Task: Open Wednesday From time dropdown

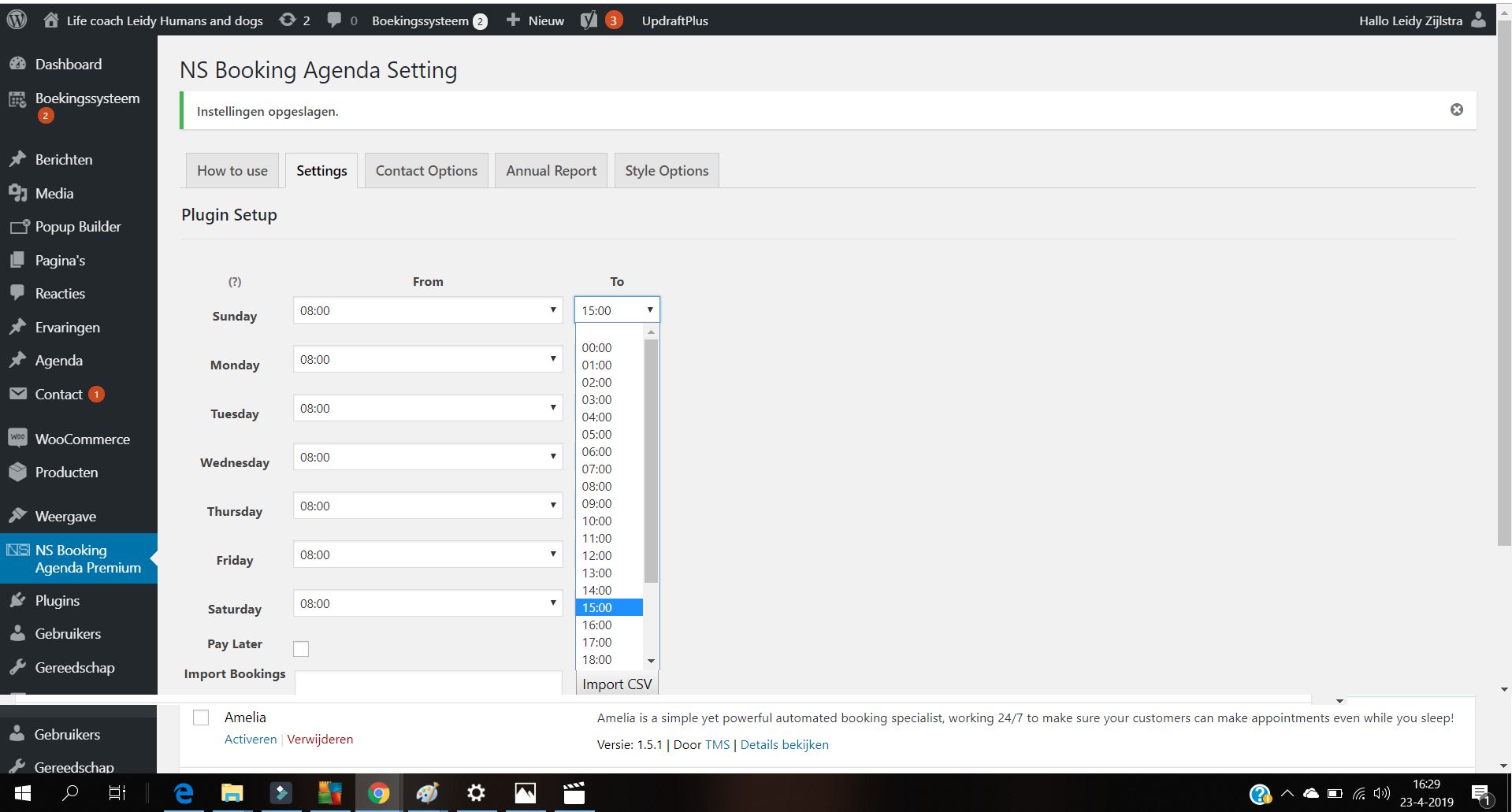Action: click(428, 457)
